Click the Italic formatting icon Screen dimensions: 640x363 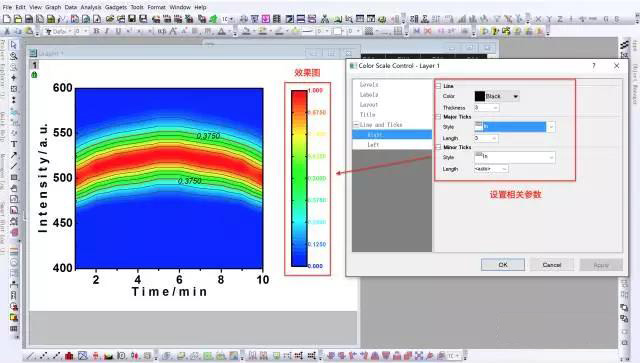(x=107, y=31)
